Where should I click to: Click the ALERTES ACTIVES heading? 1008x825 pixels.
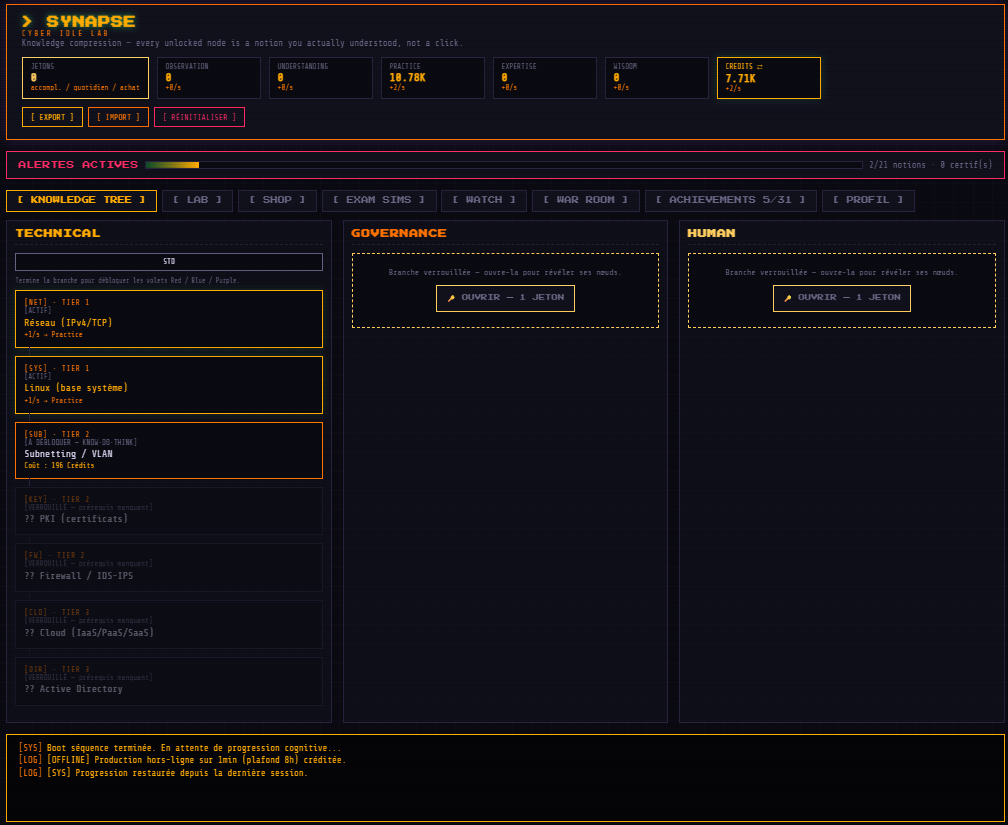[78, 165]
